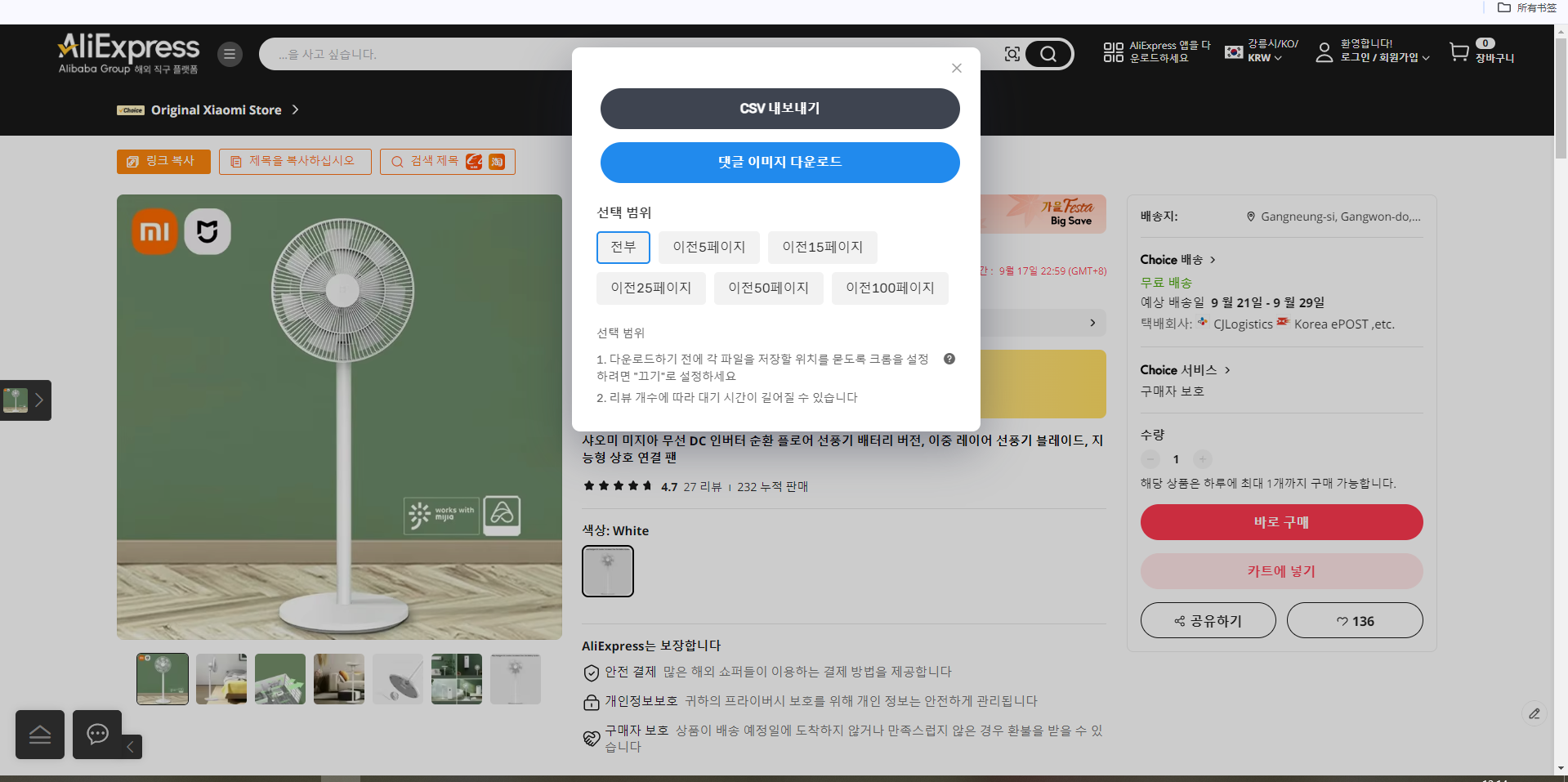Increase quantity with plus button
Screen dimensions: 1568x782
tap(1202, 459)
